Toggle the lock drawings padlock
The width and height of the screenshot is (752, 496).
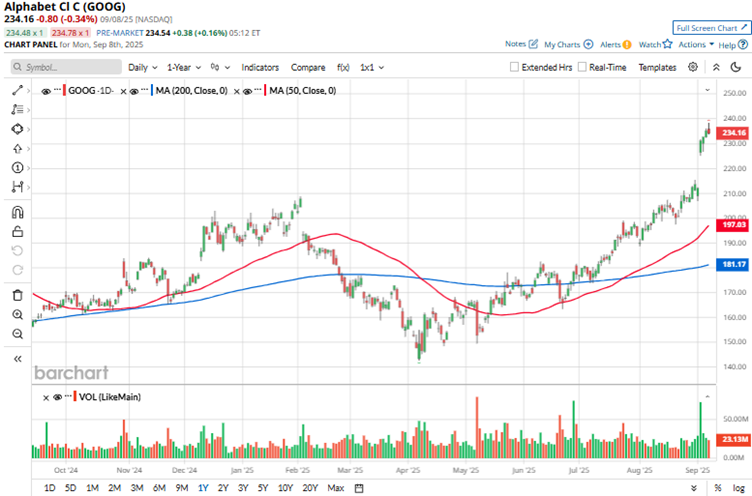coord(17,232)
